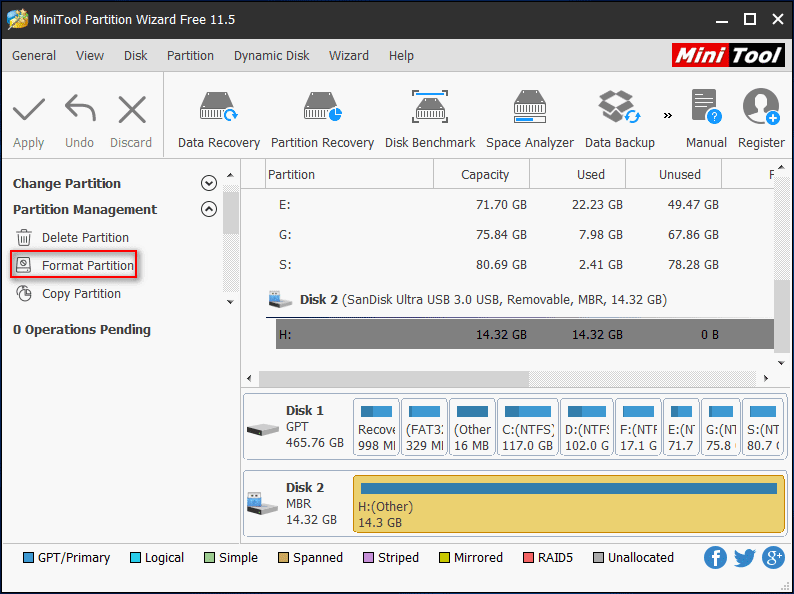Collapse the Partition Management section

pyautogui.click(x=209, y=210)
